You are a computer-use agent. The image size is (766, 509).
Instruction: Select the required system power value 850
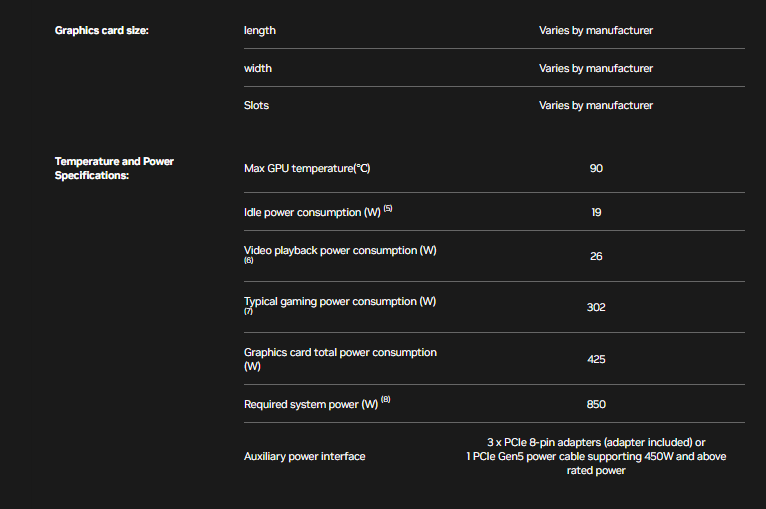pos(596,404)
